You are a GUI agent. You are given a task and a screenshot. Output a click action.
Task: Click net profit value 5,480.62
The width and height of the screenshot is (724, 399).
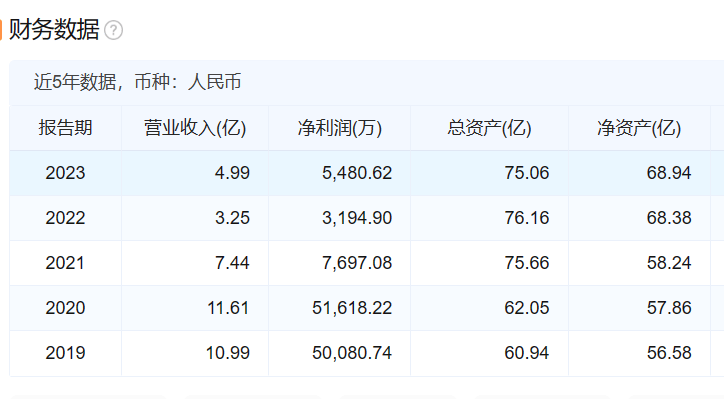(357, 173)
